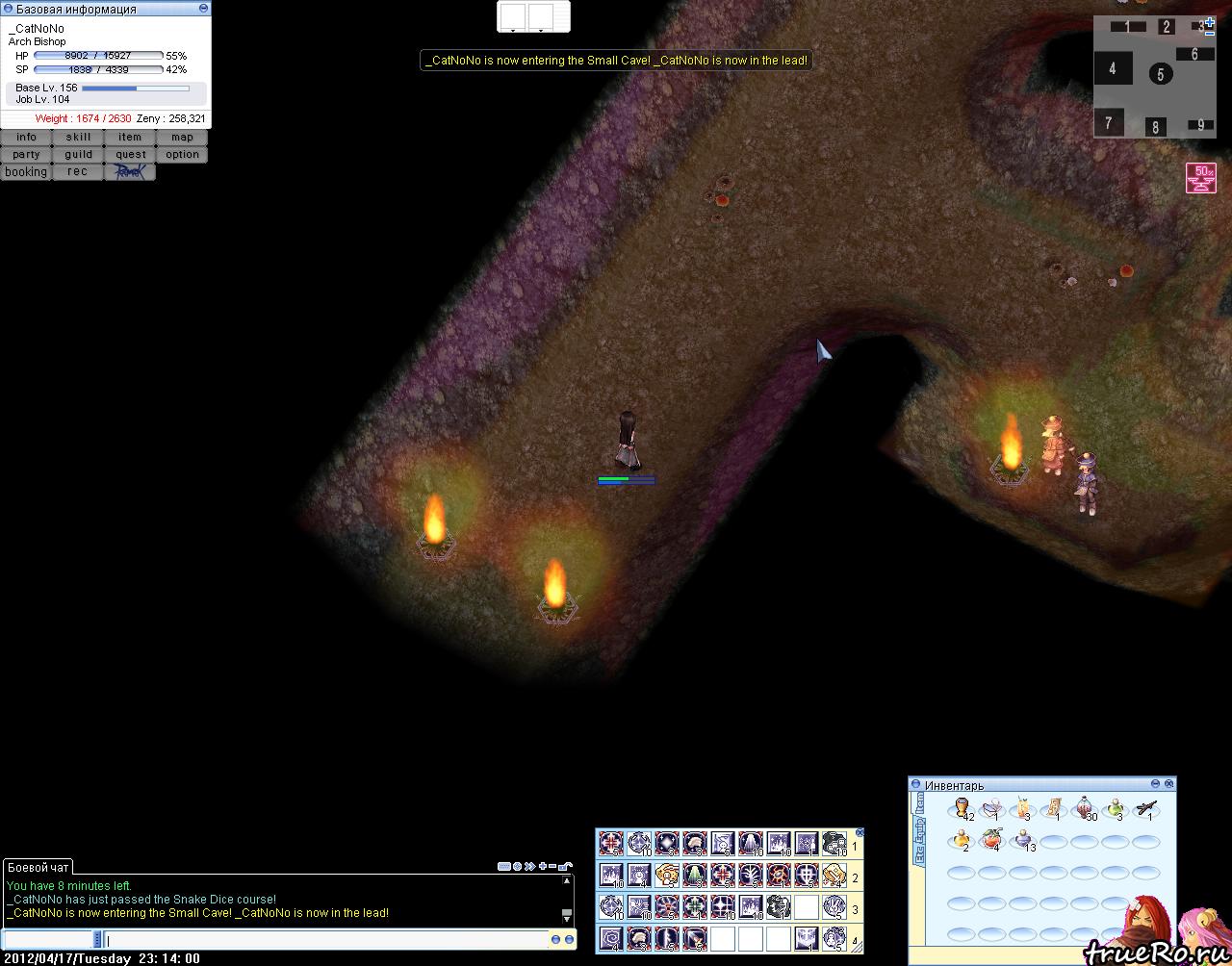Open the map button
The height and width of the screenshot is (966, 1232).
click(x=182, y=138)
